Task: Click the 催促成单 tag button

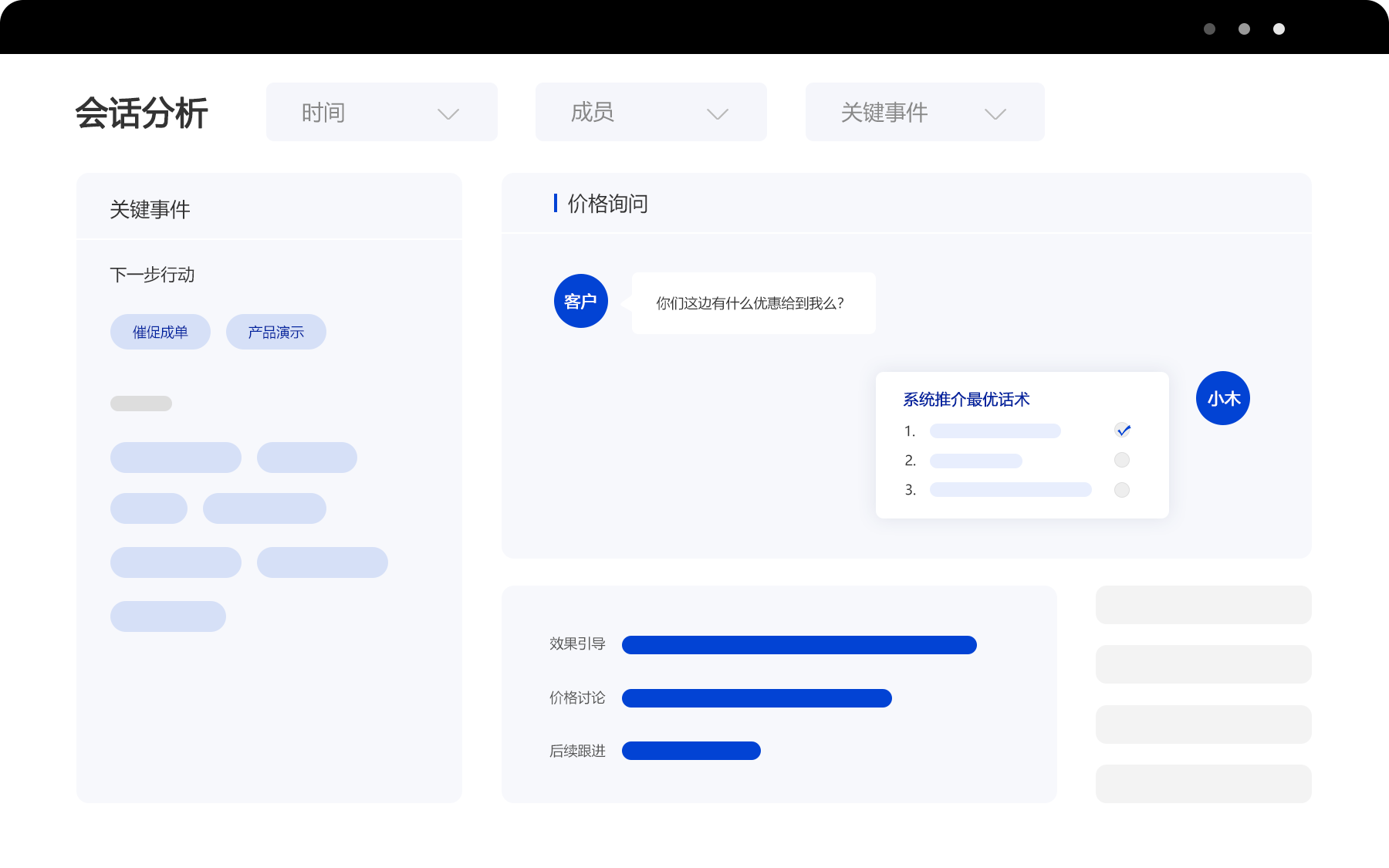Action: [161, 332]
